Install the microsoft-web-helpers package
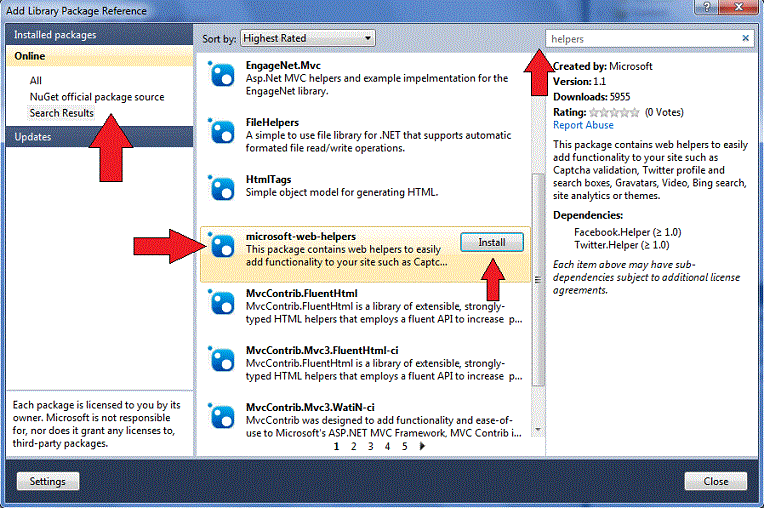Screen dimensions: 764x508 (x=492, y=242)
